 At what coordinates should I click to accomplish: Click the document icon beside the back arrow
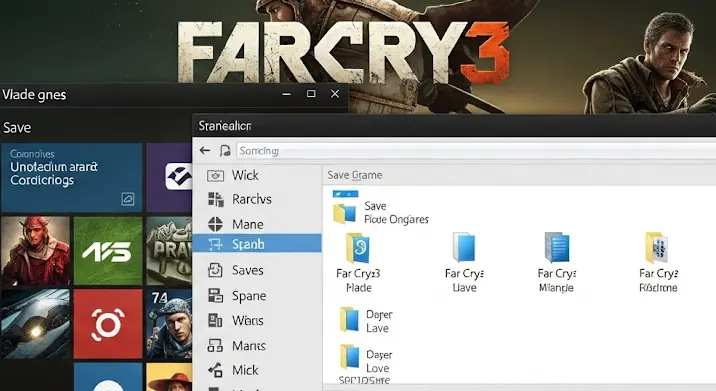[225, 150]
